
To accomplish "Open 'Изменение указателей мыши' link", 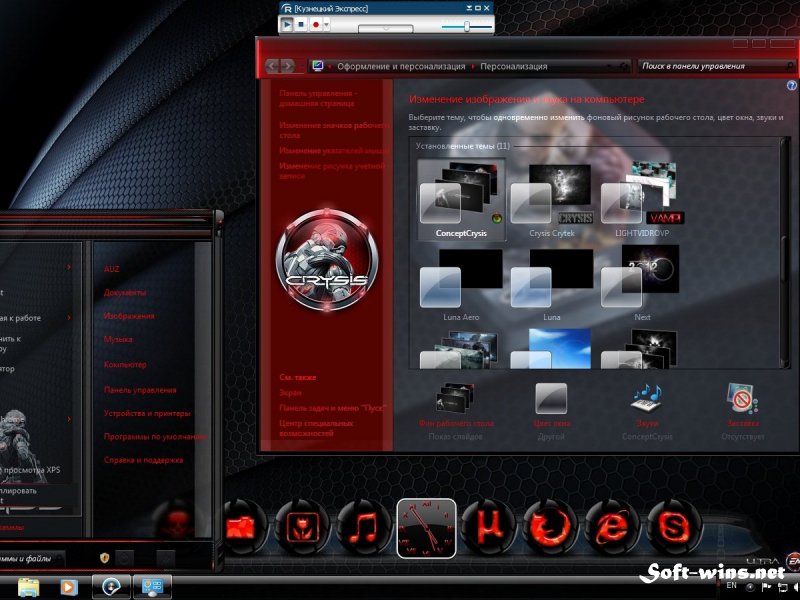I will click(x=334, y=151).
